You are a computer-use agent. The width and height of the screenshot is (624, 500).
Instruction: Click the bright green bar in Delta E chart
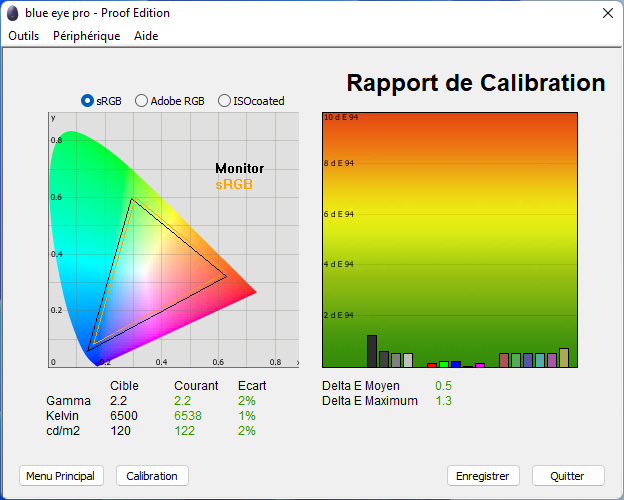click(444, 364)
